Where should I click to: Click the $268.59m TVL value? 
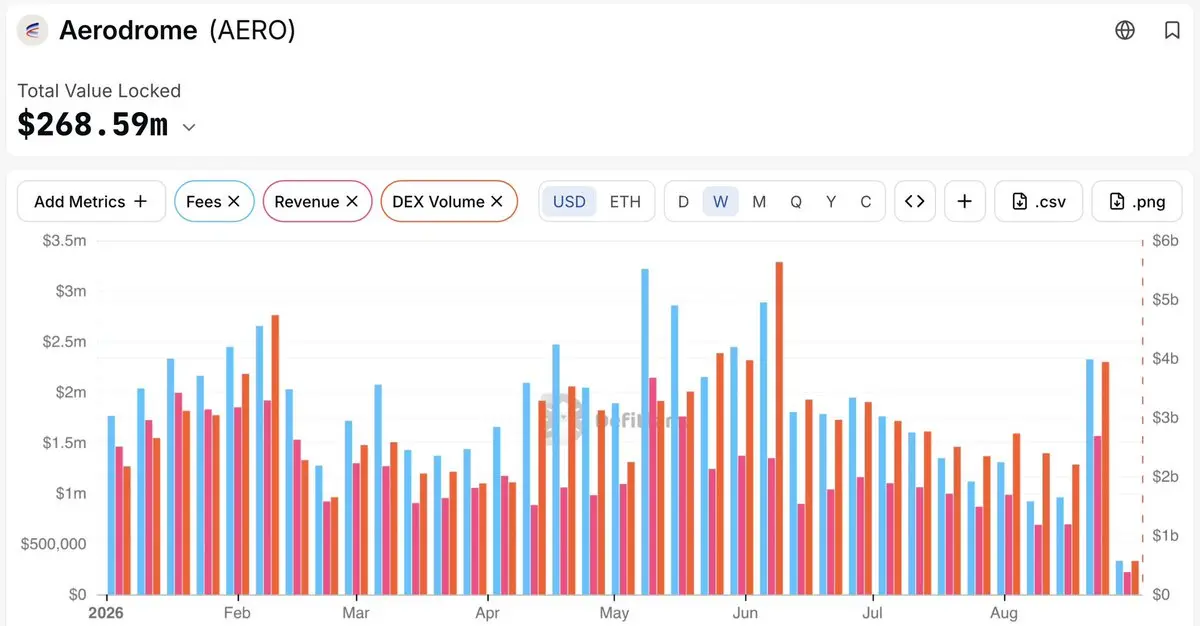coord(93,124)
